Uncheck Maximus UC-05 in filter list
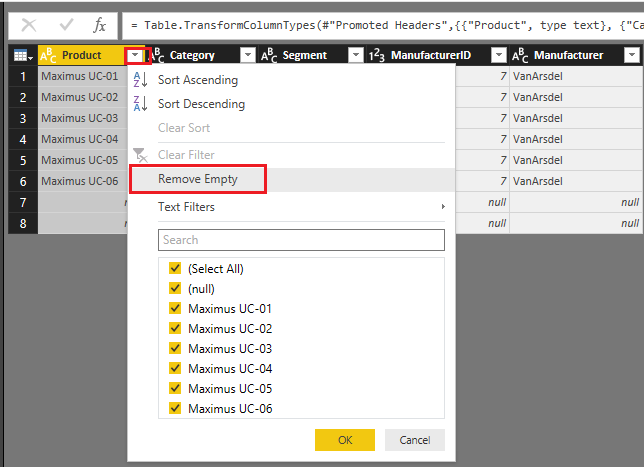Viewport: 644px width, 467px height. click(x=175, y=388)
